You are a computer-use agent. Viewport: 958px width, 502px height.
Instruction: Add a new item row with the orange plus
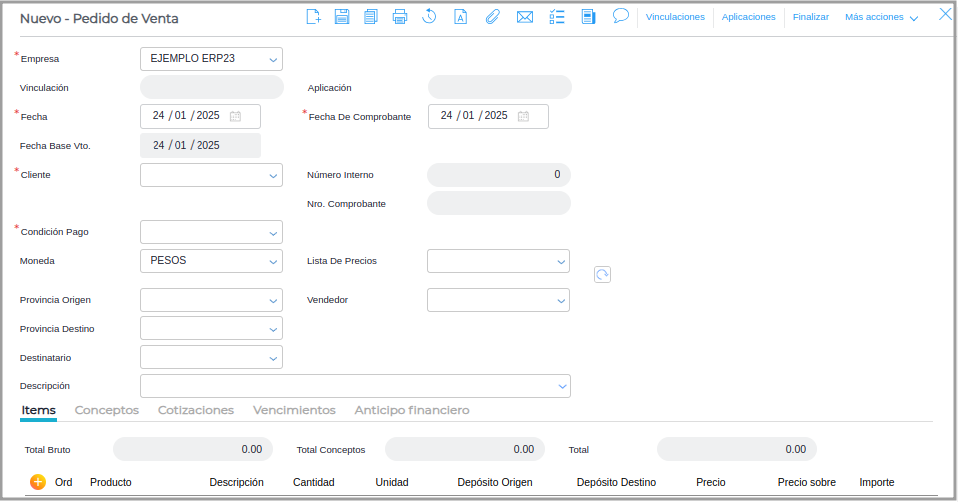pyautogui.click(x=38, y=482)
